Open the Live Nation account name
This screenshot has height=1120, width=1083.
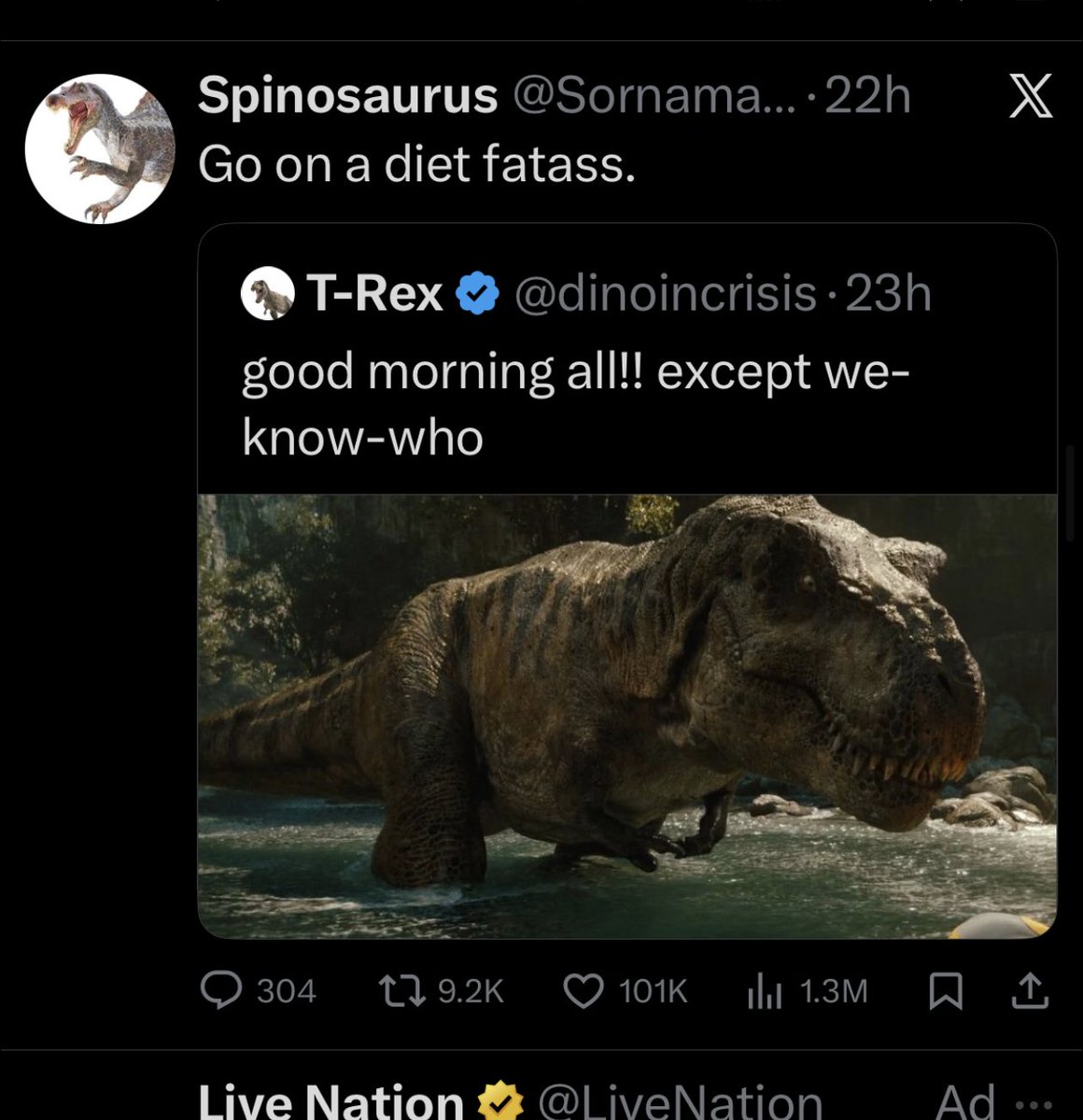331,1101
